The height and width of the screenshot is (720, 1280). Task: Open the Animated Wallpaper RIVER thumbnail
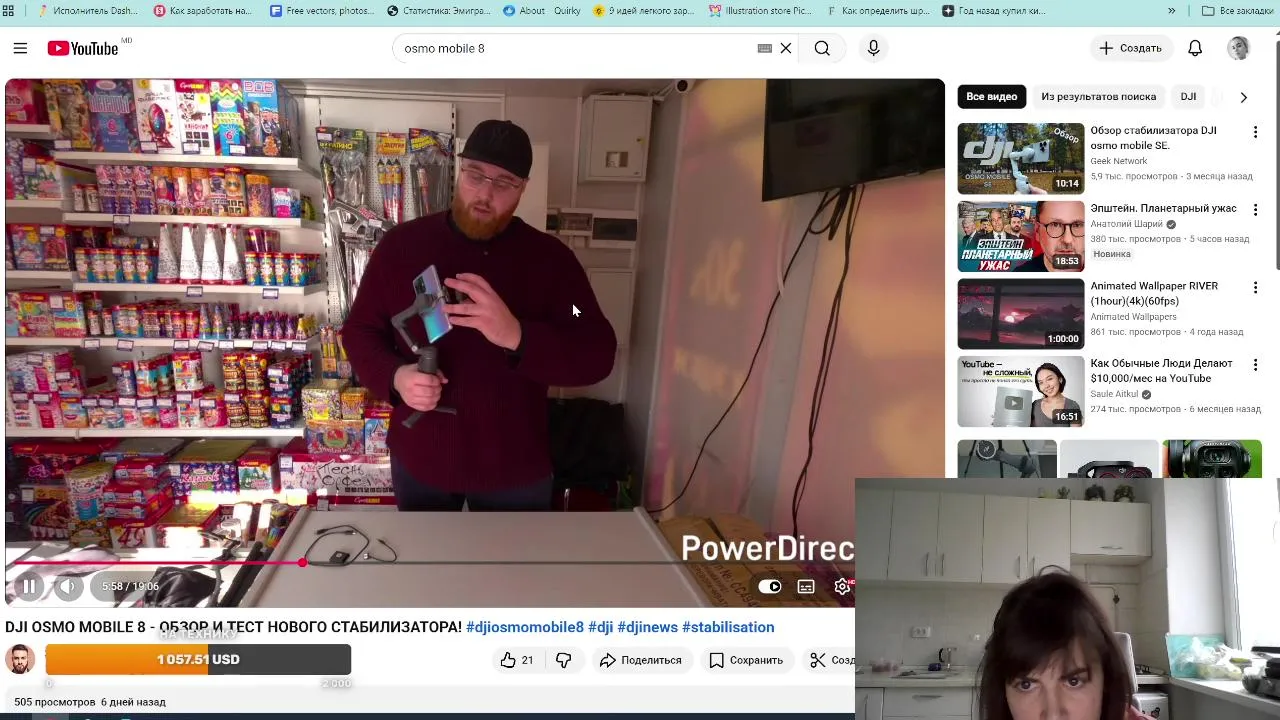(x=1020, y=314)
